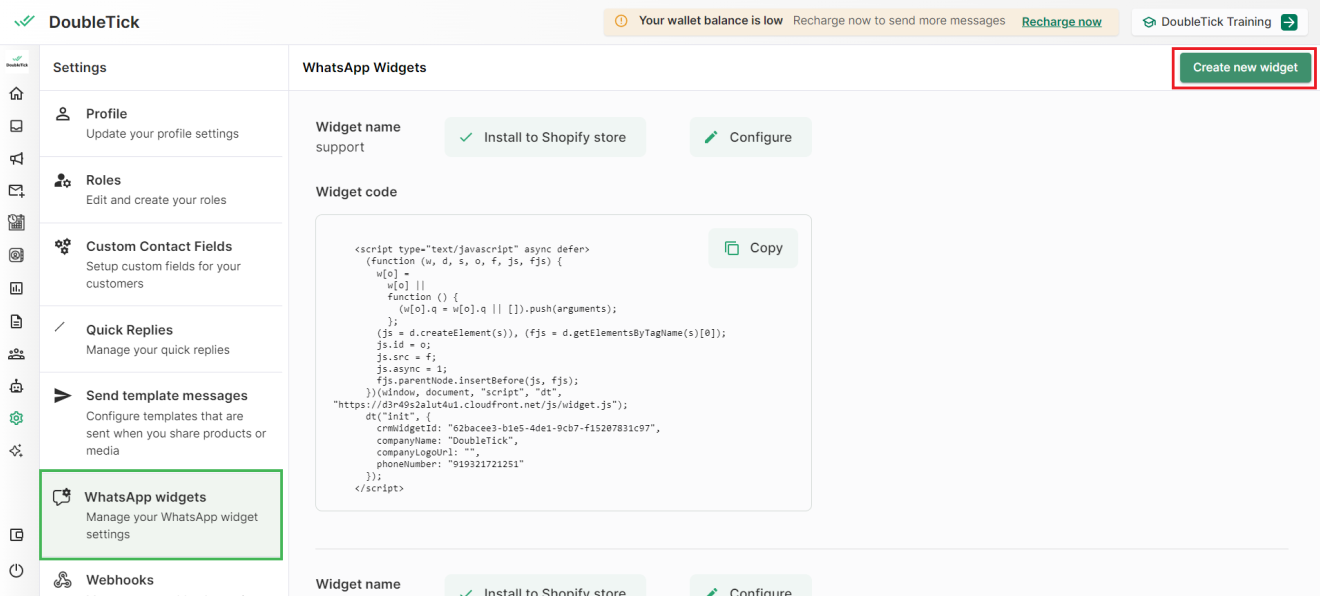Screen dimensions: 1320x596
Task: Click the crmWidgetId line in code
Action: coord(518,427)
